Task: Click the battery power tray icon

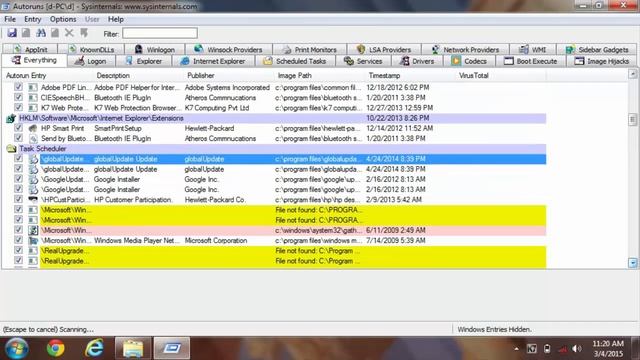Action: pyautogui.click(x=547, y=349)
